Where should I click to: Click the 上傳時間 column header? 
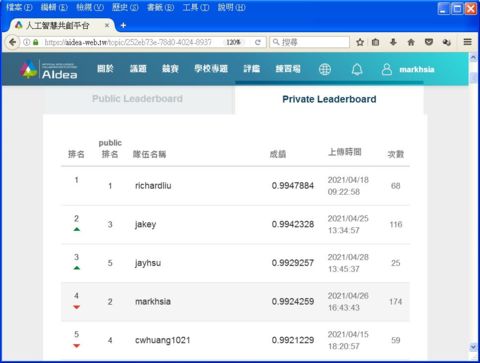(x=345, y=152)
